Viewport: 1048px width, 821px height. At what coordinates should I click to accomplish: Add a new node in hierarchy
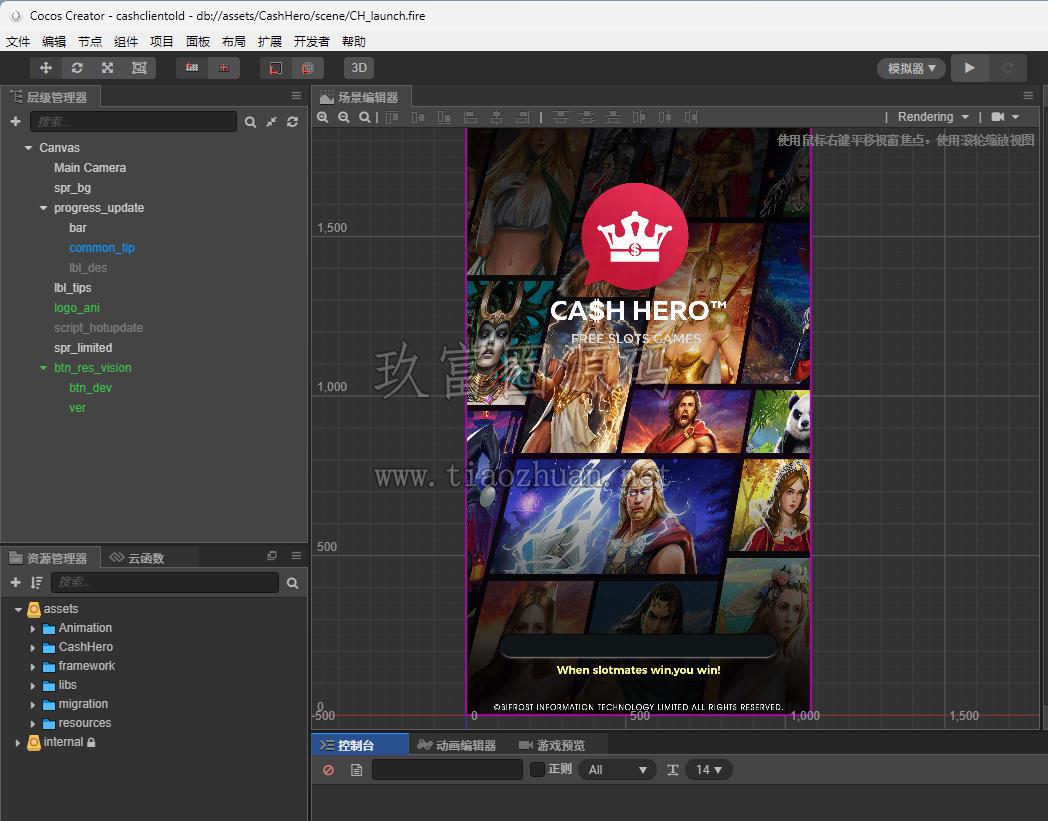[15, 121]
